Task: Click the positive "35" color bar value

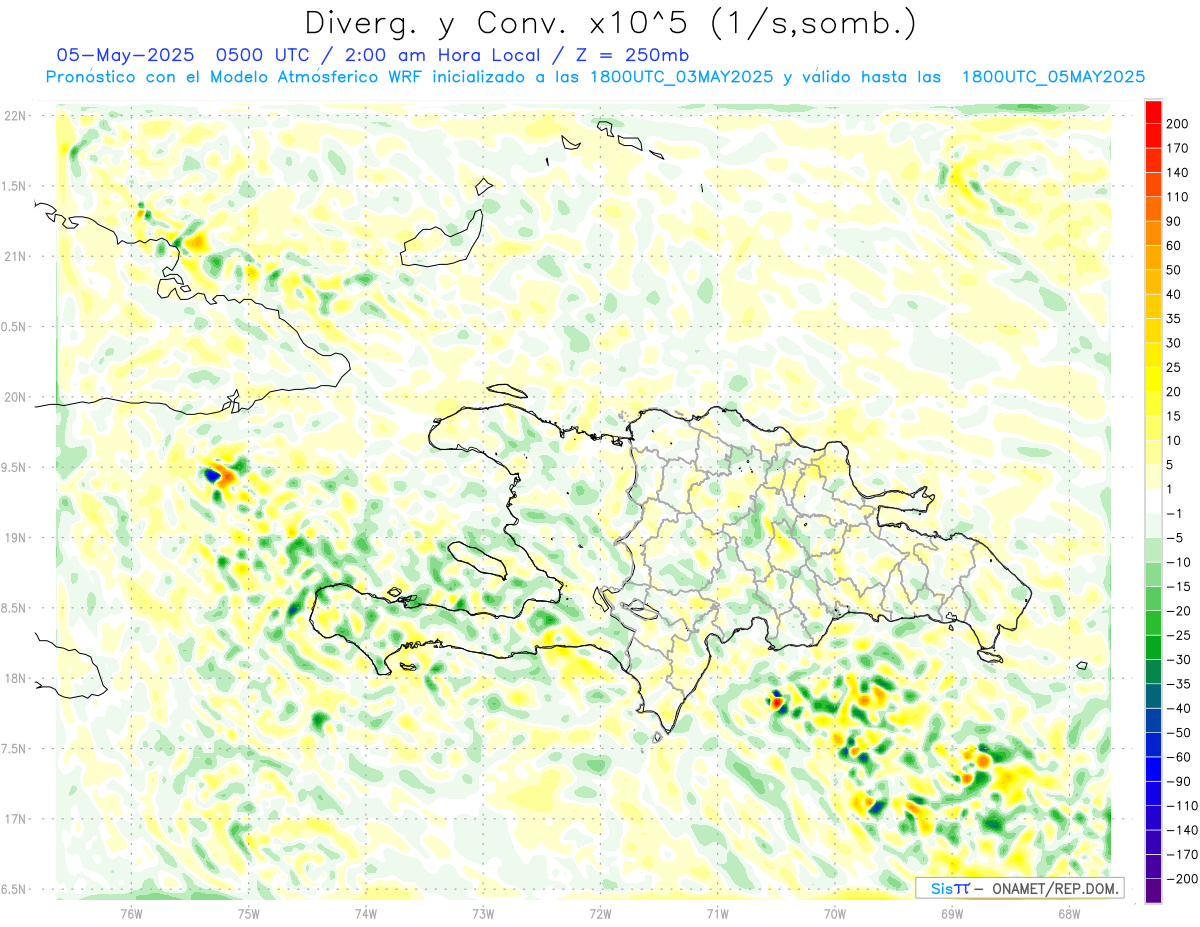Action: 1175,318
